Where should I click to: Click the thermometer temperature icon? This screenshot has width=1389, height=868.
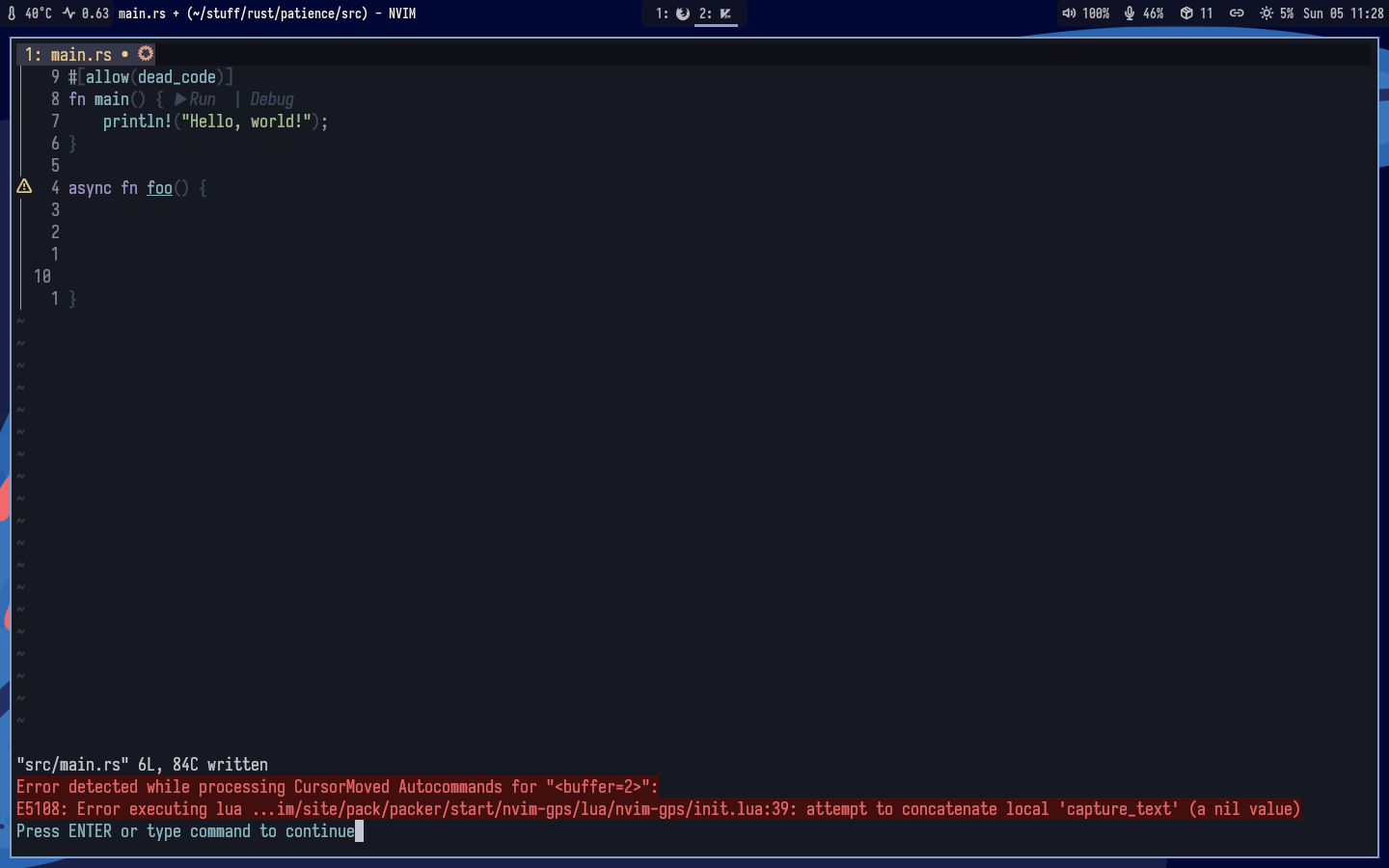(12, 14)
